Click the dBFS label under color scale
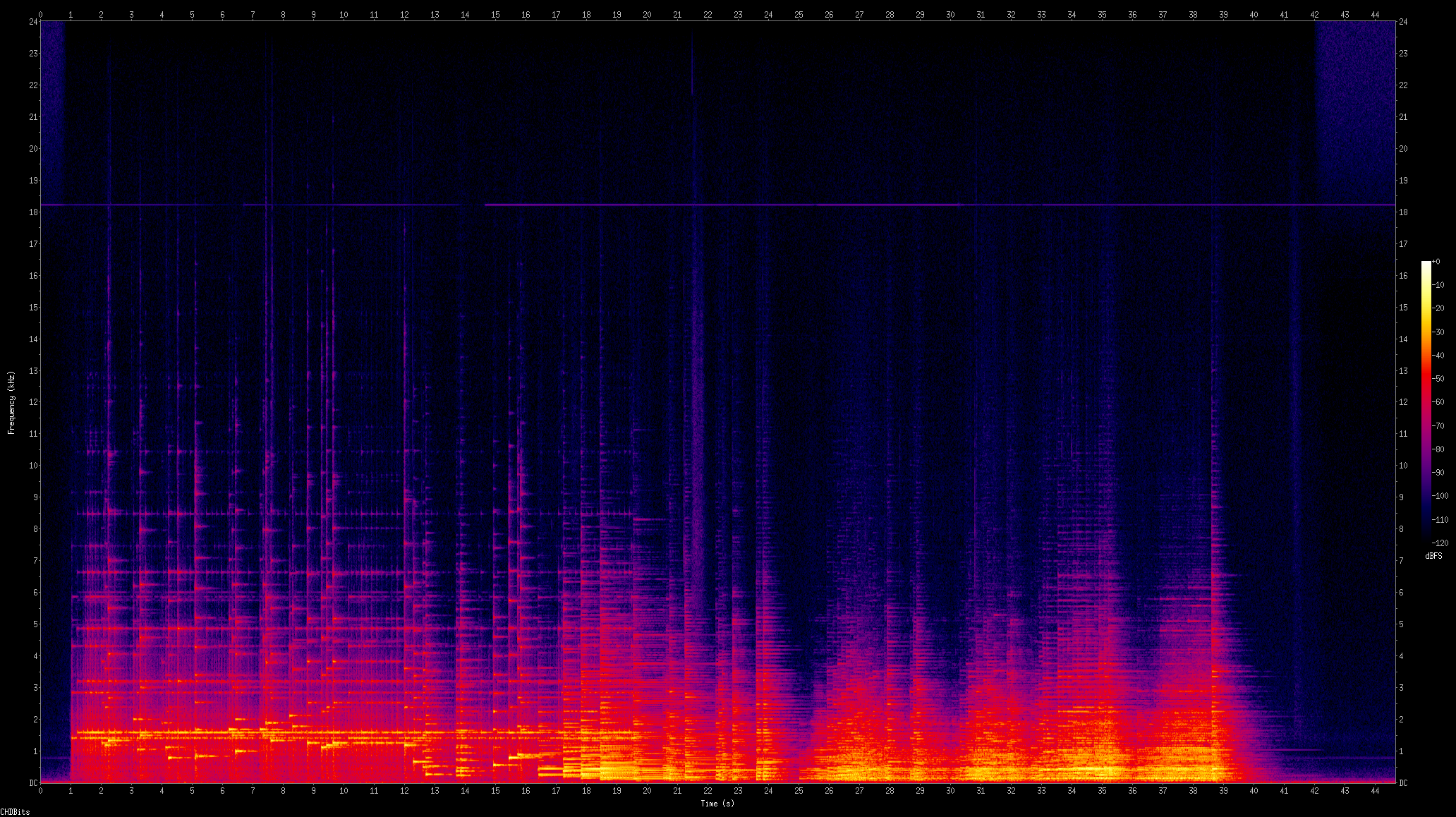1456x817 pixels. [1433, 556]
